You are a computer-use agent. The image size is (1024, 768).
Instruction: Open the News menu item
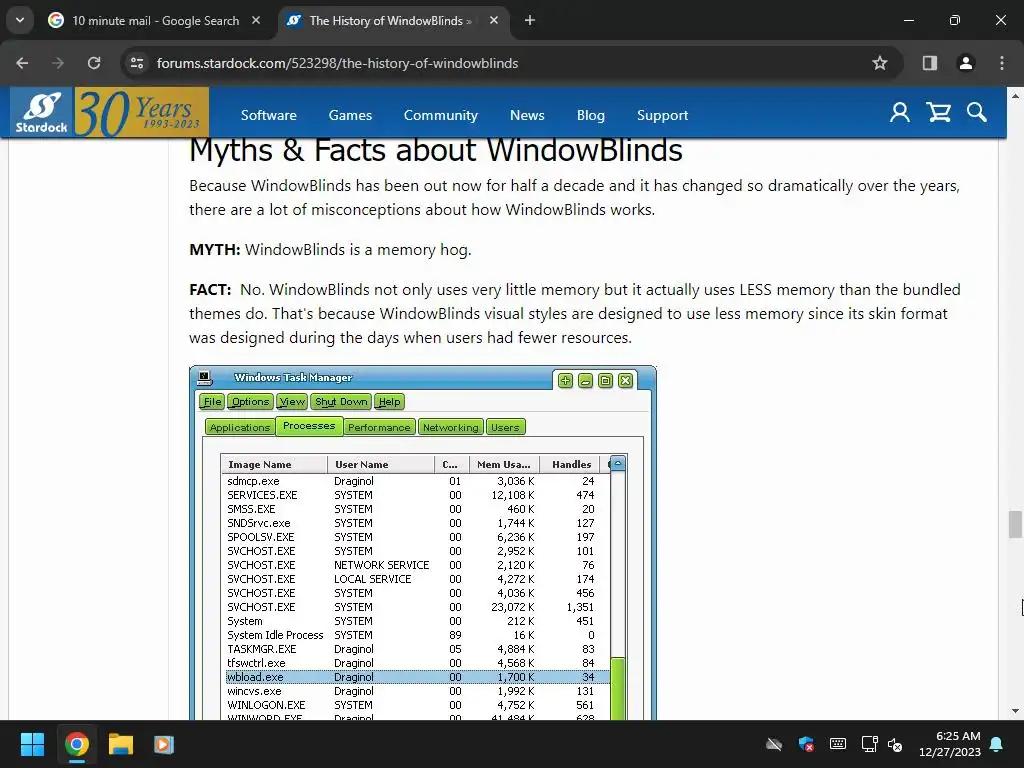(527, 115)
